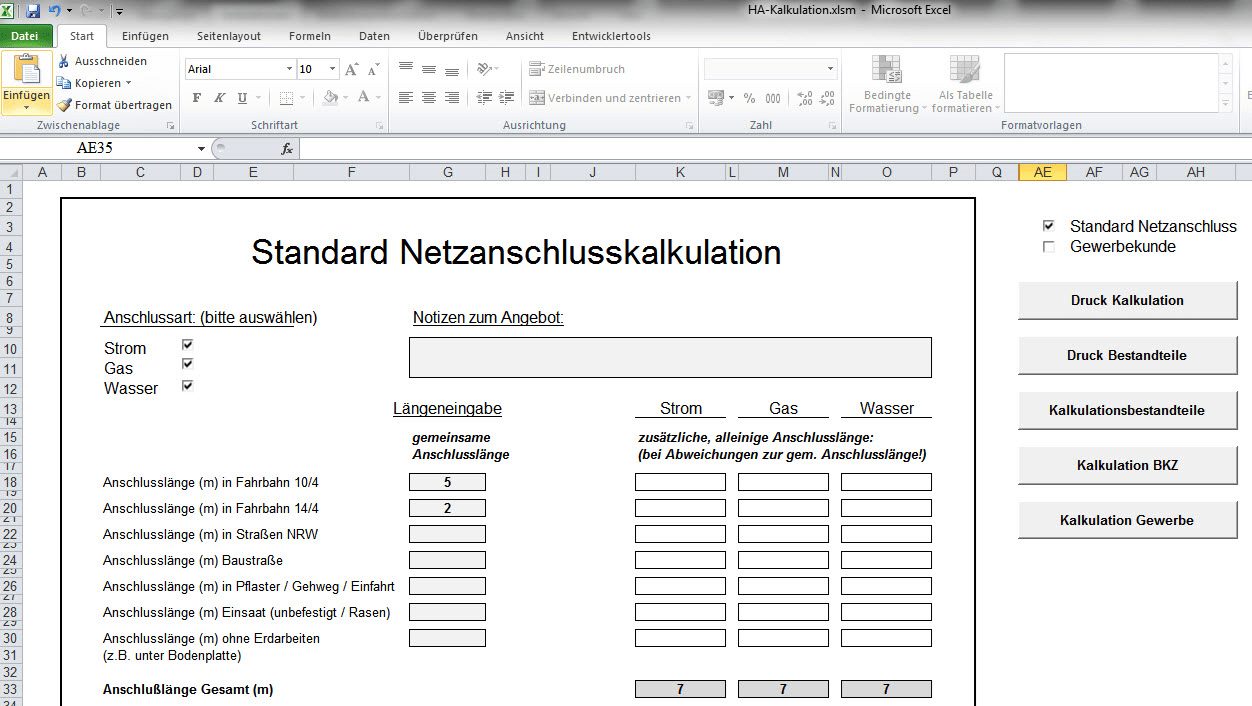Enable the Gewerbekunde checkbox

pyautogui.click(x=1049, y=246)
